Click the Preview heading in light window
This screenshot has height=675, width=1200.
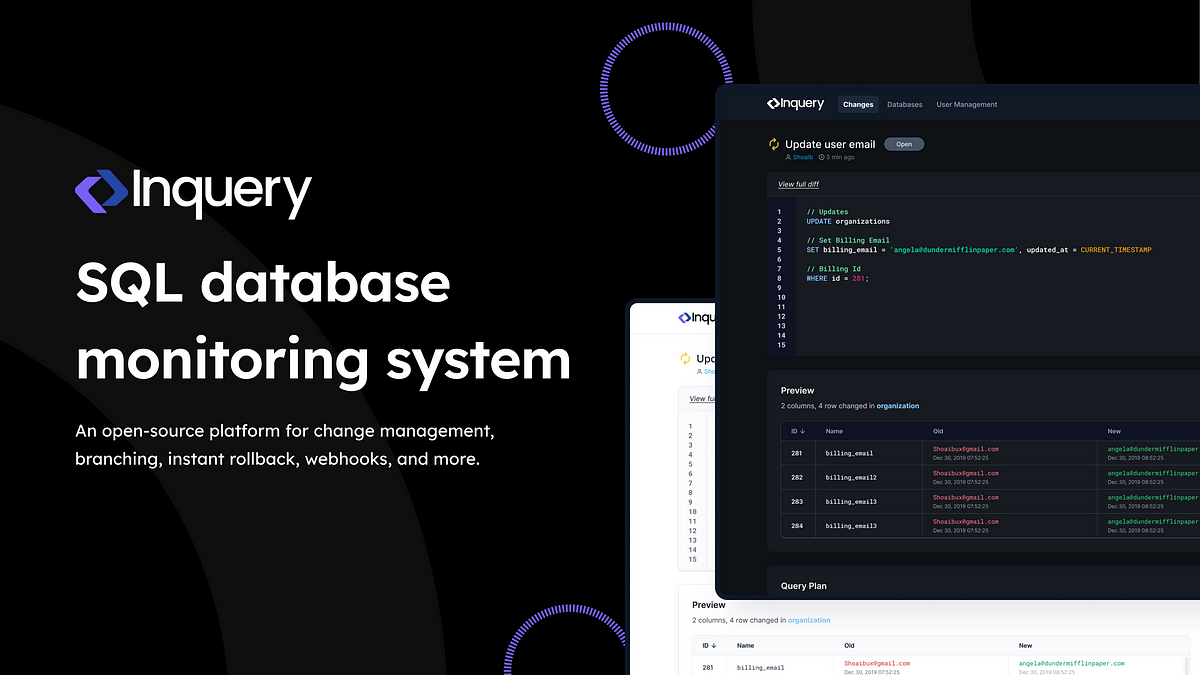(709, 605)
